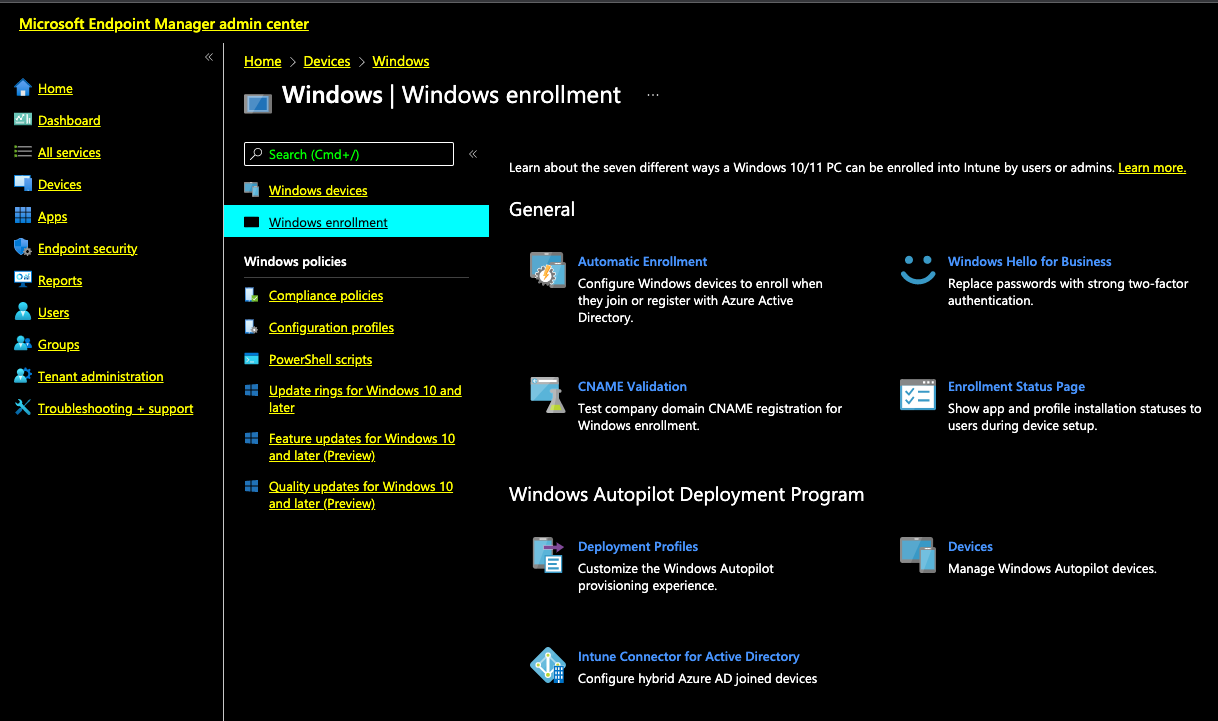Open Dashboard in the sidebar
This screenshot has width=1218, height=721.
[x=69, y=120]
